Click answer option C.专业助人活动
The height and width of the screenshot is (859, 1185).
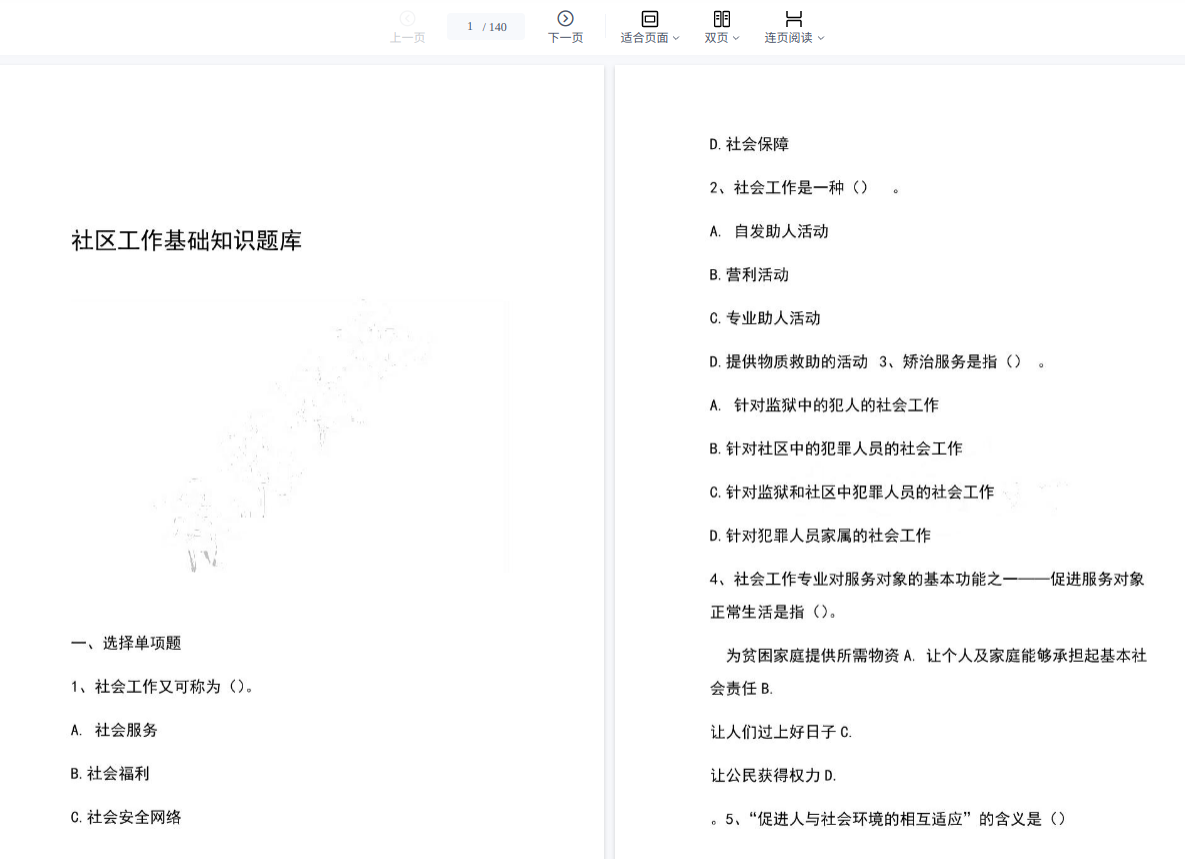[x=765, y=318]
